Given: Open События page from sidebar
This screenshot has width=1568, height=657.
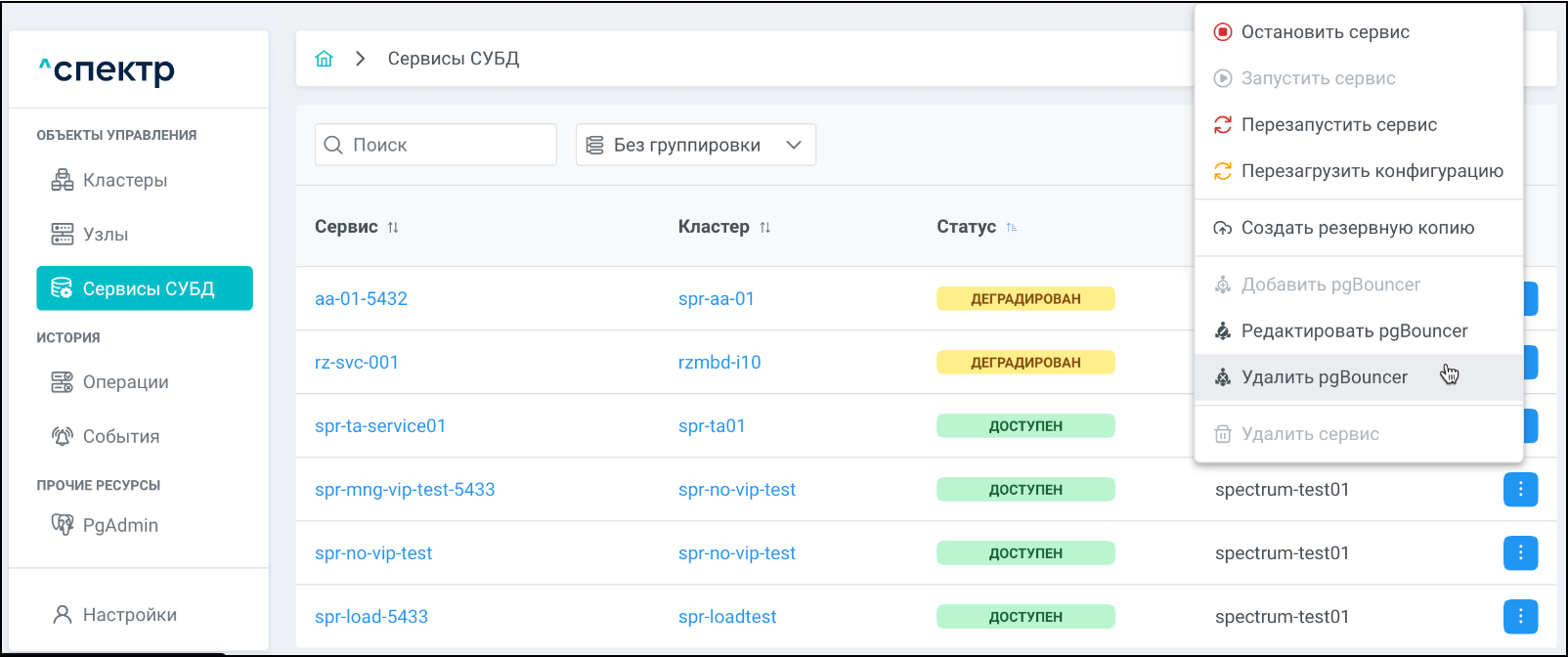Looking at the screenshot, I should (120, 436).
